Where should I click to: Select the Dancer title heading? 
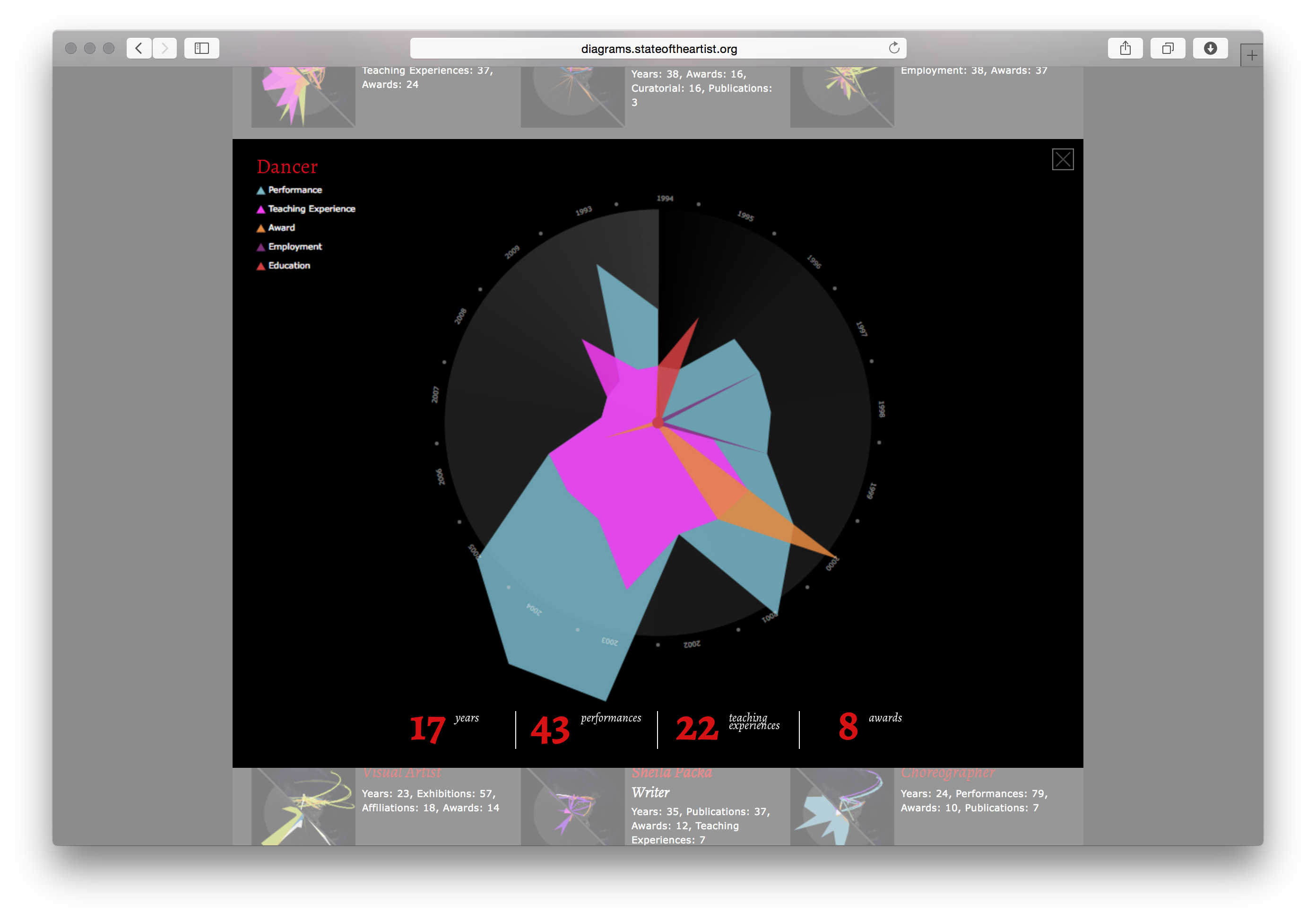click(287, 167)
